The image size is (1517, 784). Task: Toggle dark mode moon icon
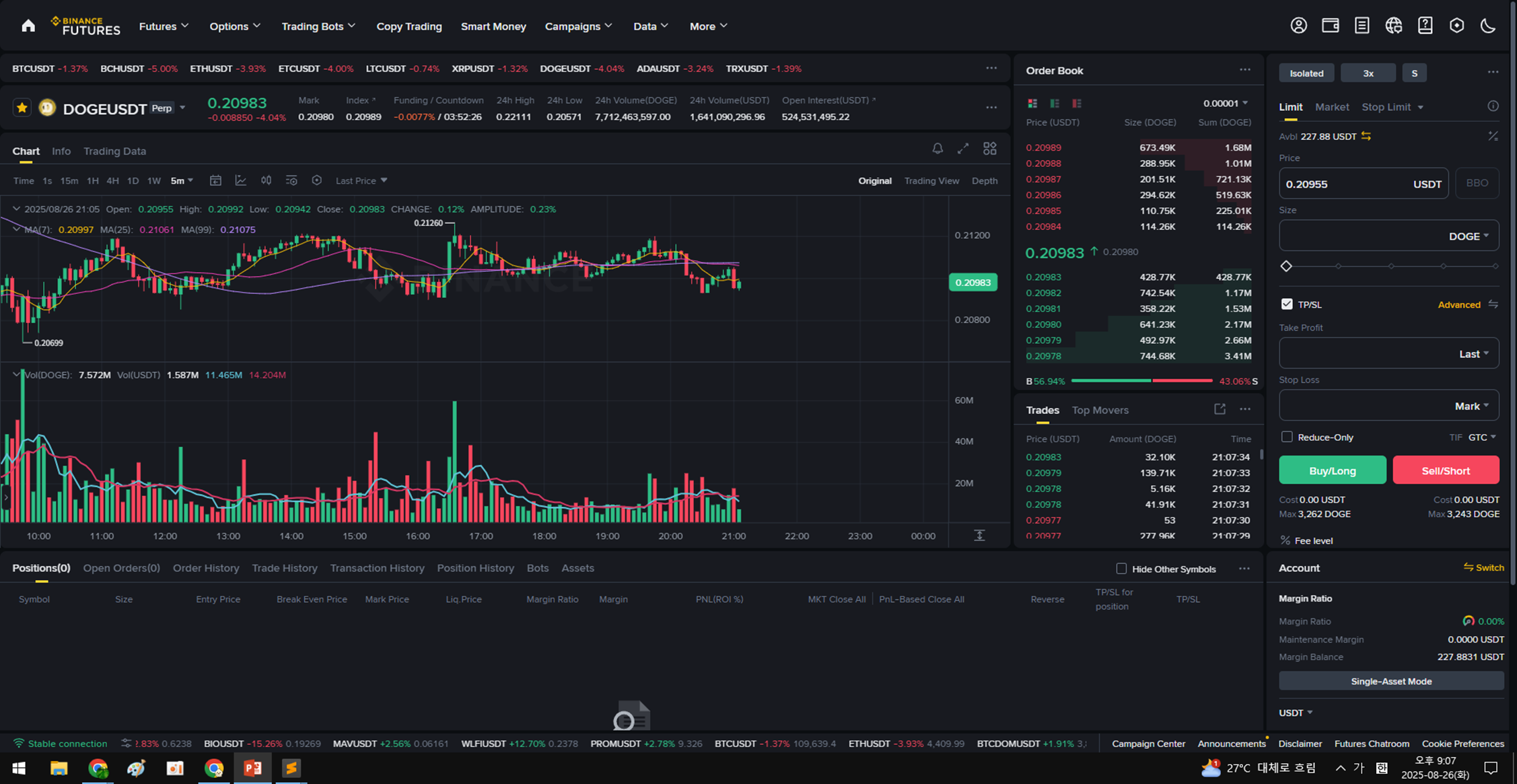coord(1488,26)
